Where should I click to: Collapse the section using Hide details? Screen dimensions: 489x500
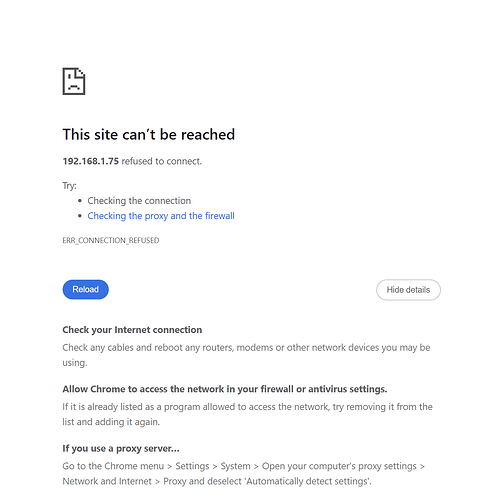[x=408, y=290]
